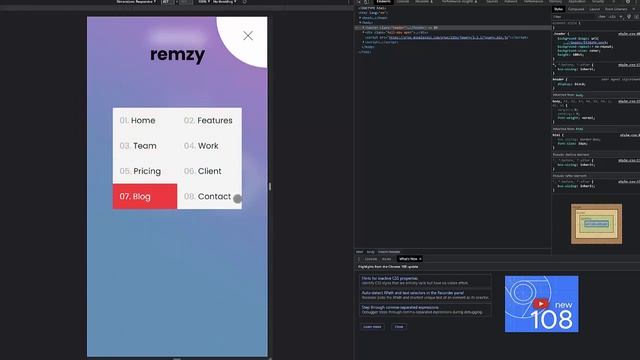Open the Contact menu item
This screenshot has width=640, height=360.
209,196
